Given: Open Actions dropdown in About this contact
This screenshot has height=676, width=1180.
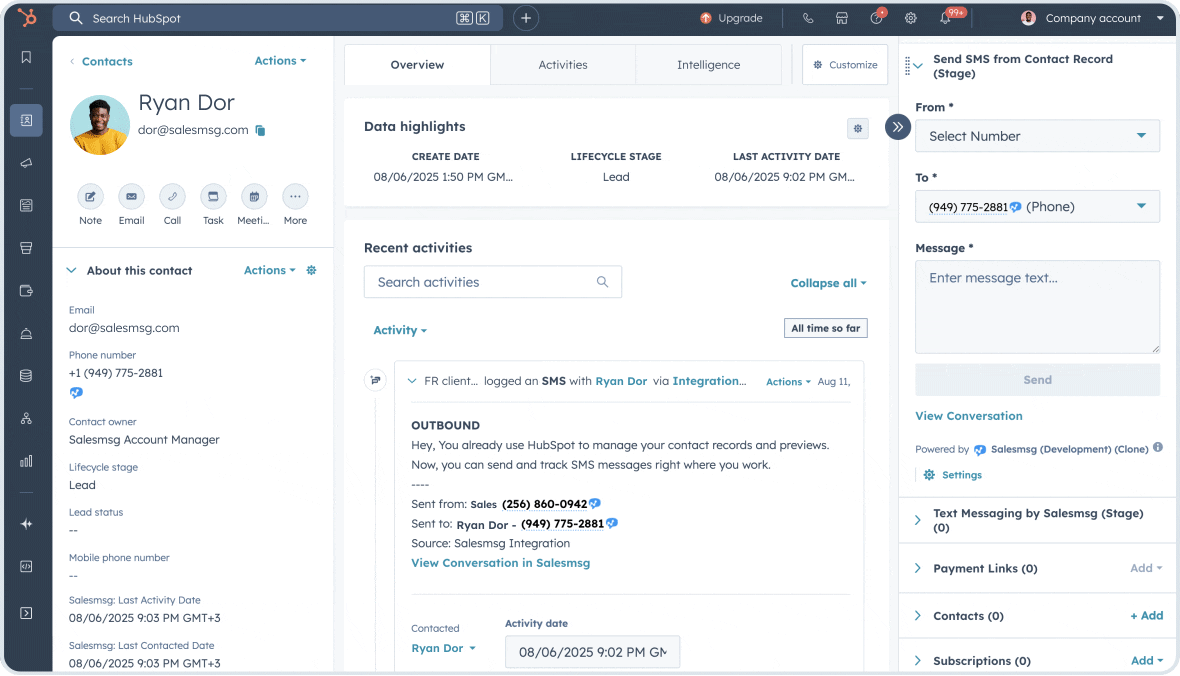Looking at the screenshot, I should 269,270.
